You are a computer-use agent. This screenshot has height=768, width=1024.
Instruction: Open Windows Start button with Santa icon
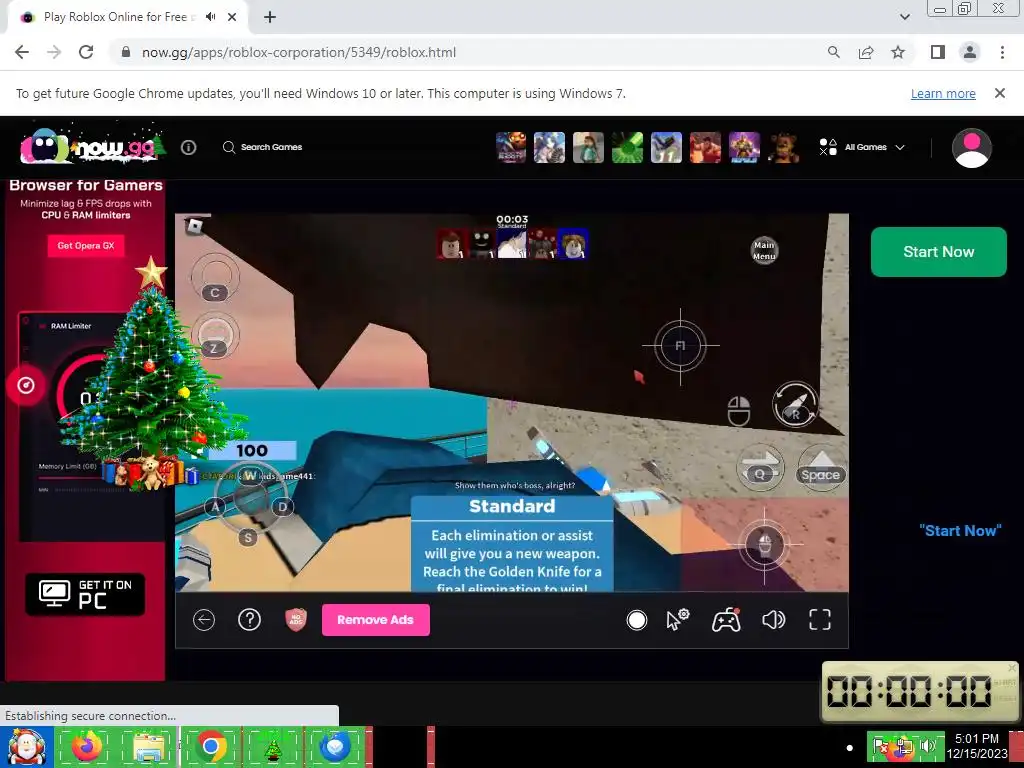pyautogui.click(x=27, y=747)
